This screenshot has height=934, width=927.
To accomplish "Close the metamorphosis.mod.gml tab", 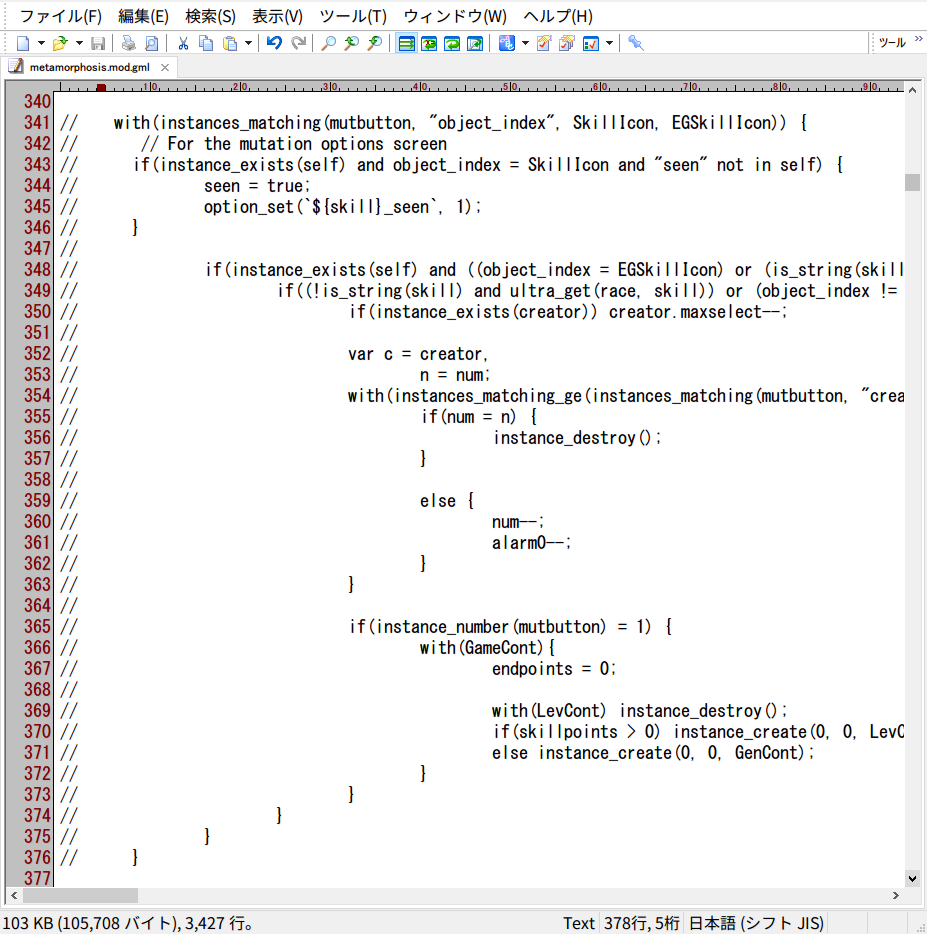I will [165, 67].
